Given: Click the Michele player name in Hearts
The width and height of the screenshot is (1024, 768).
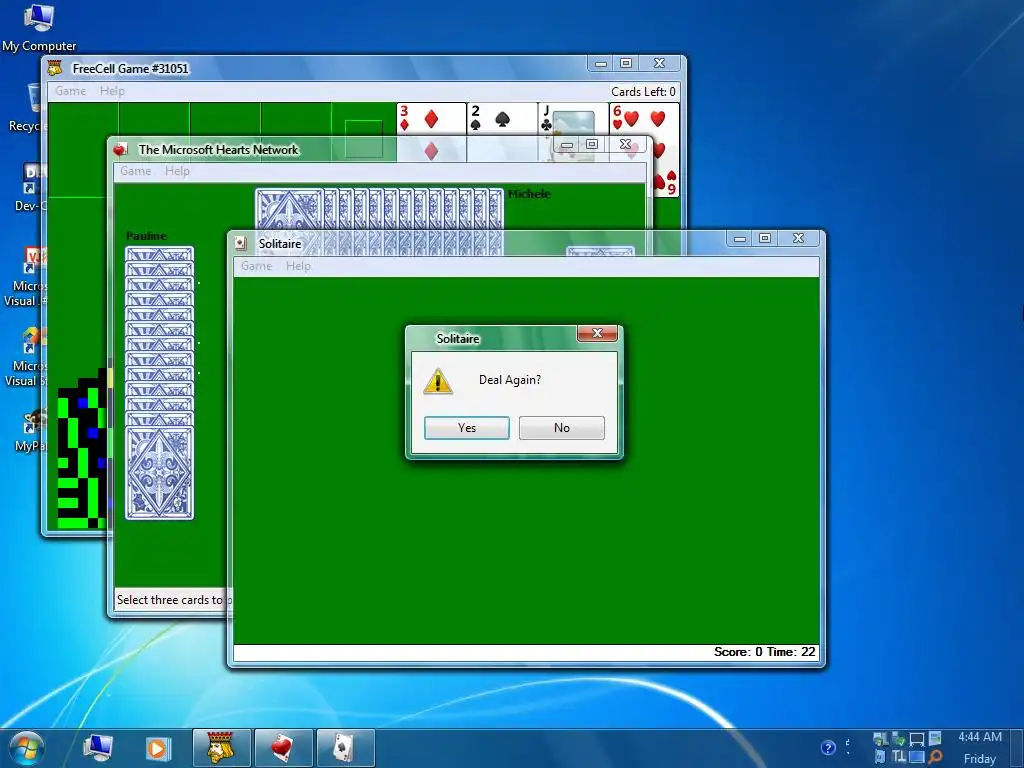Looking at the screenshot, I should pos(529,194).
